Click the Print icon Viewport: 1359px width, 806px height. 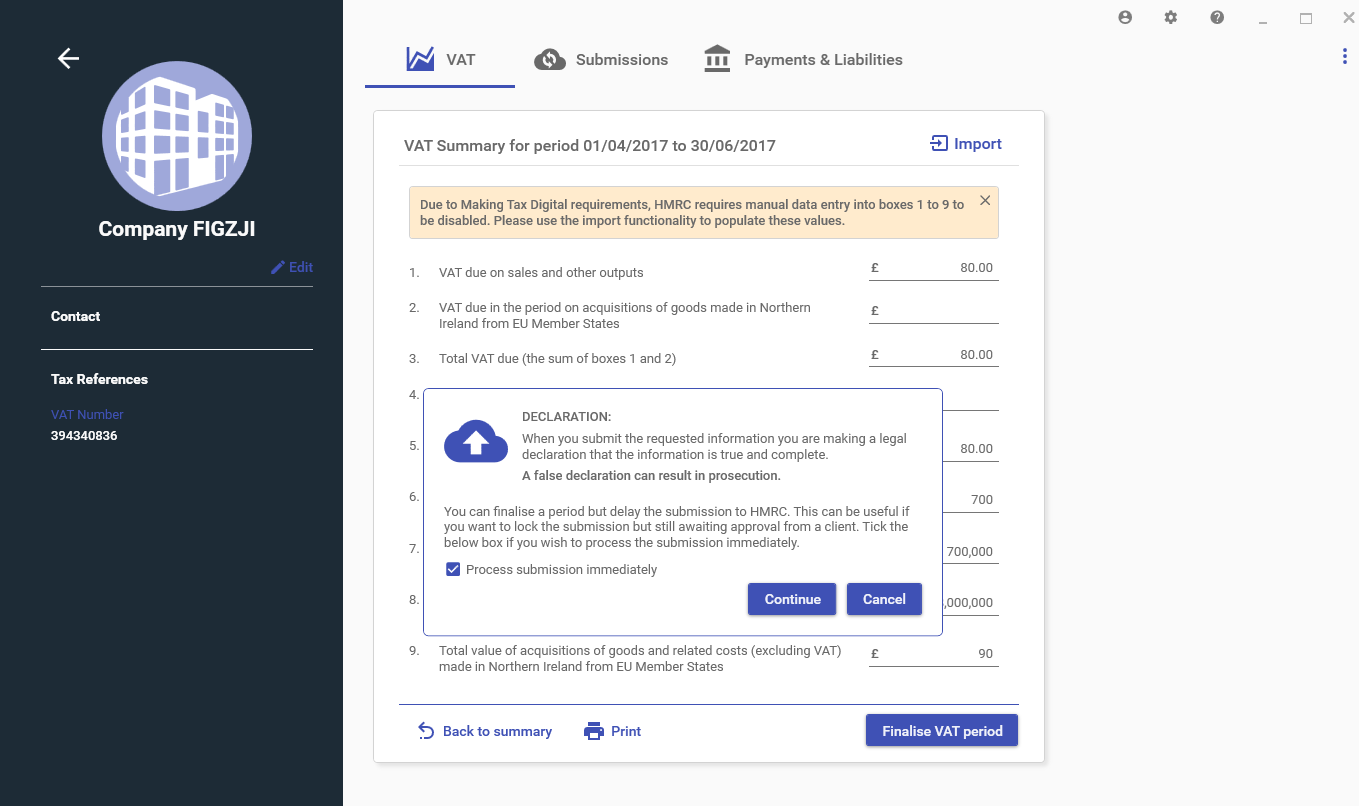coord(594,731)
